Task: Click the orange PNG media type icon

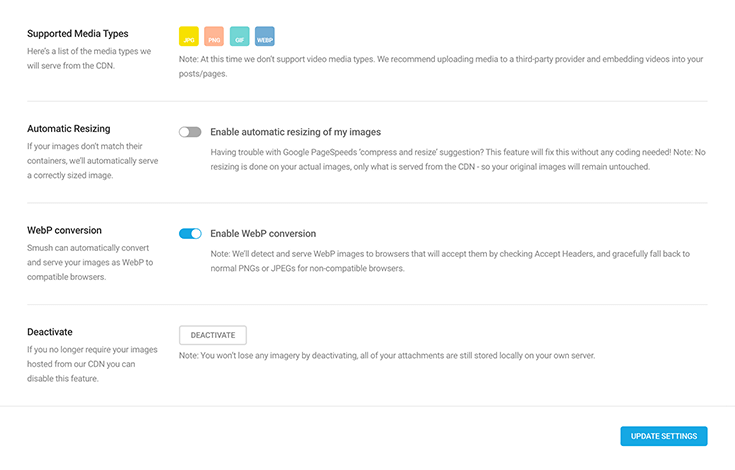Action: coord(214,36)
